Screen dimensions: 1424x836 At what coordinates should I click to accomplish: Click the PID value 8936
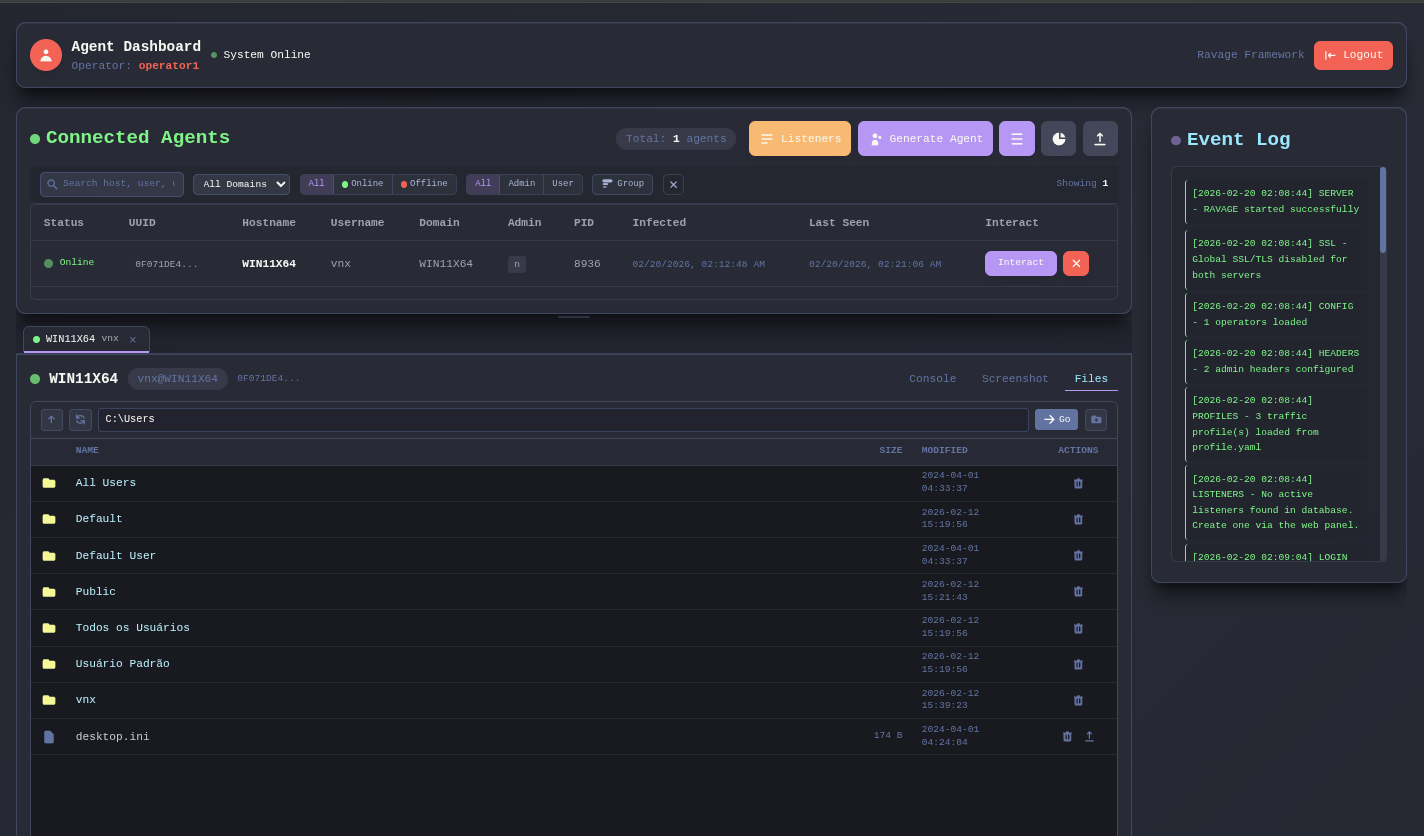pos(587,264)
